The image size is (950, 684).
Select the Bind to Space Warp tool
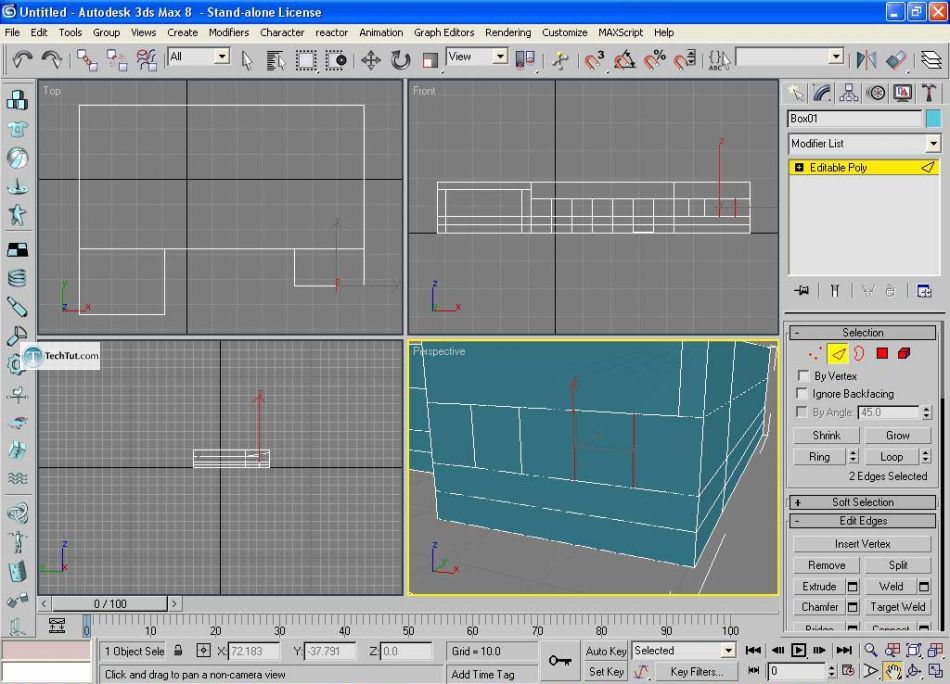(146, 60)
